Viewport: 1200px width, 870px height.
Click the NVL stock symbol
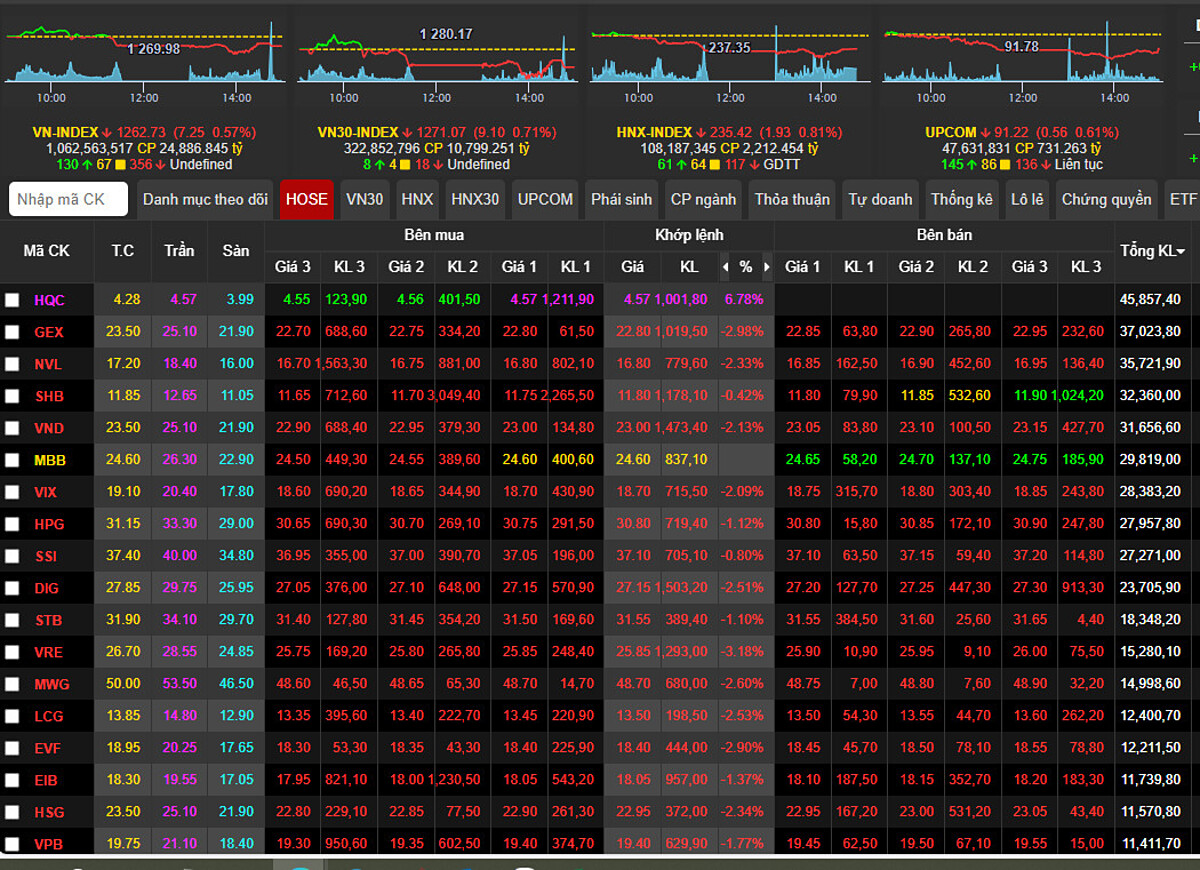tap(48, 364)
